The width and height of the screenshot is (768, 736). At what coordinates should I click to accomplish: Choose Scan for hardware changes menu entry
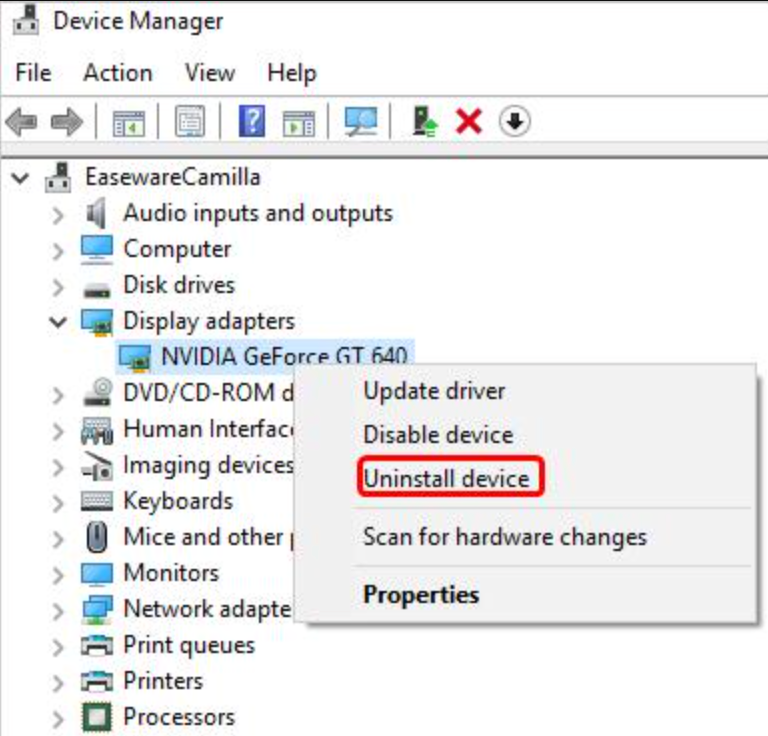[x=505, y=537]
